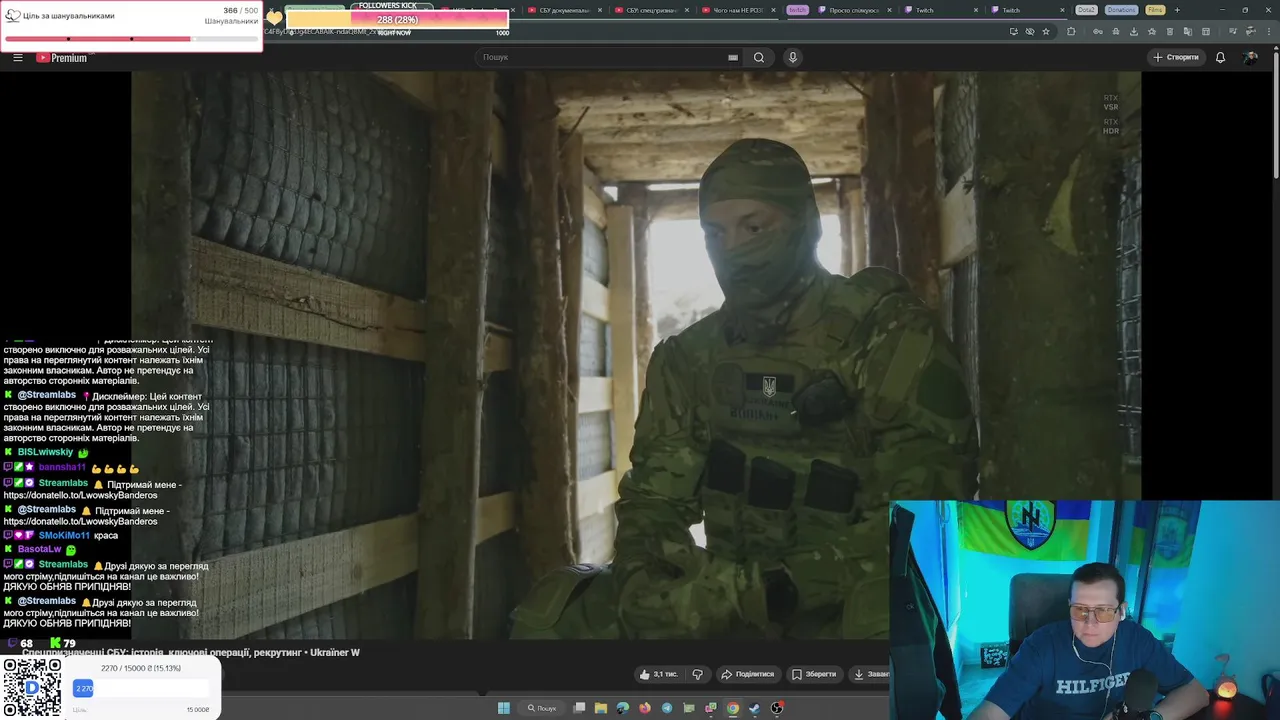
Task: Dislike the video with thumbs-down
Action: (697, 674)
